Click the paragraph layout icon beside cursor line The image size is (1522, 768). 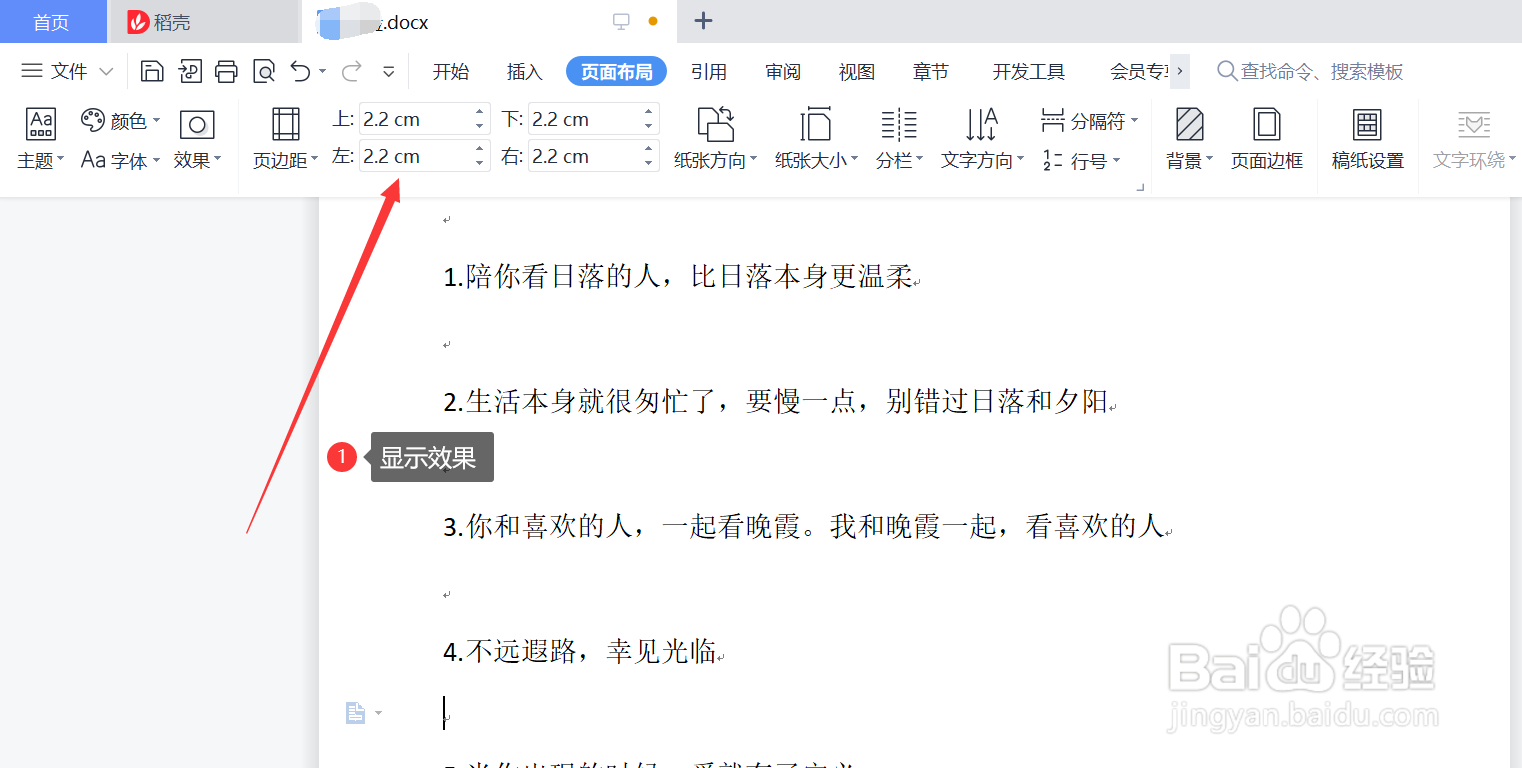pyautogui.click(x=355, y=713)
